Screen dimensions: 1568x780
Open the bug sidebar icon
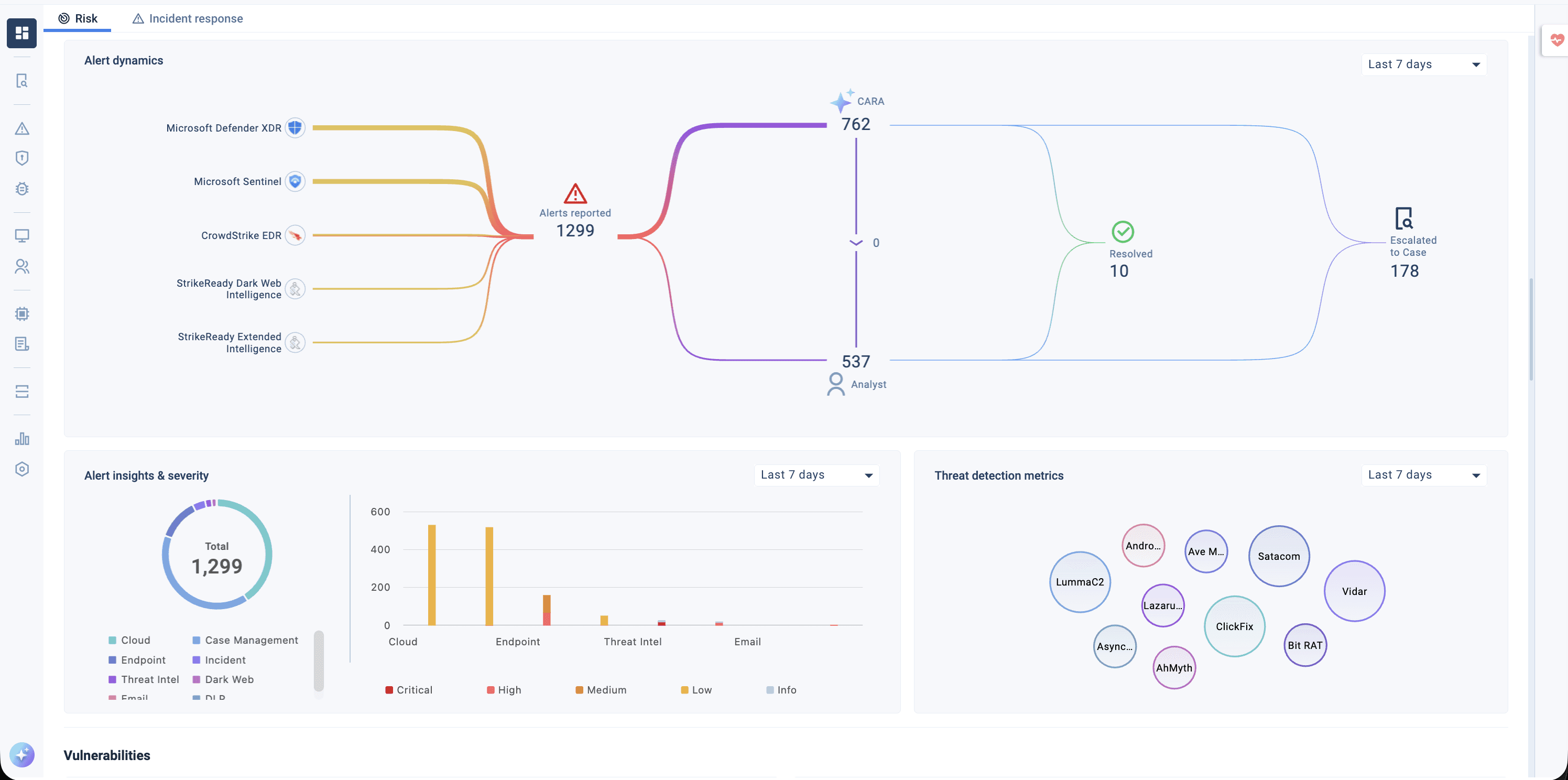pos(22,189)
